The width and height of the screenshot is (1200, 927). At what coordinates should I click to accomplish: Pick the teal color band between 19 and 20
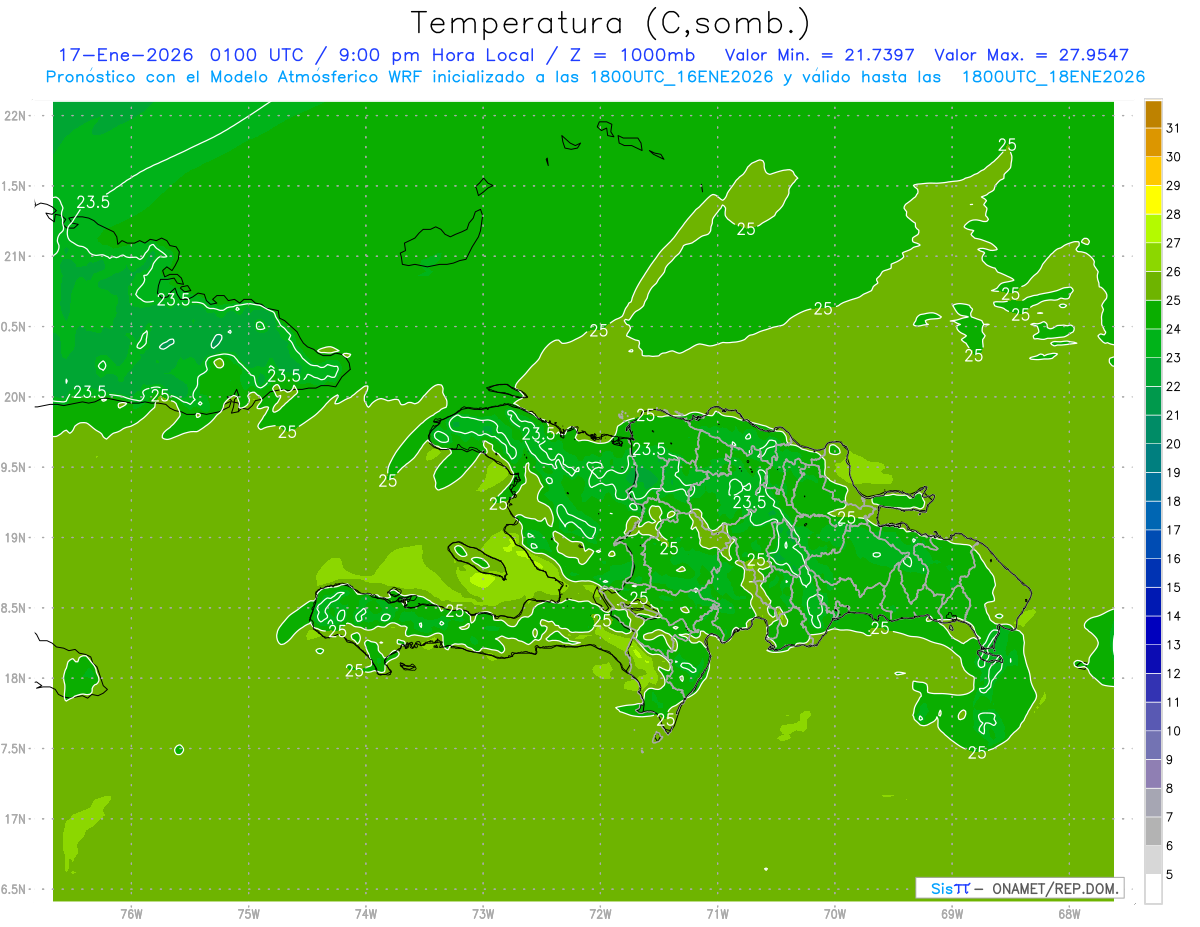pos(1153,458)
